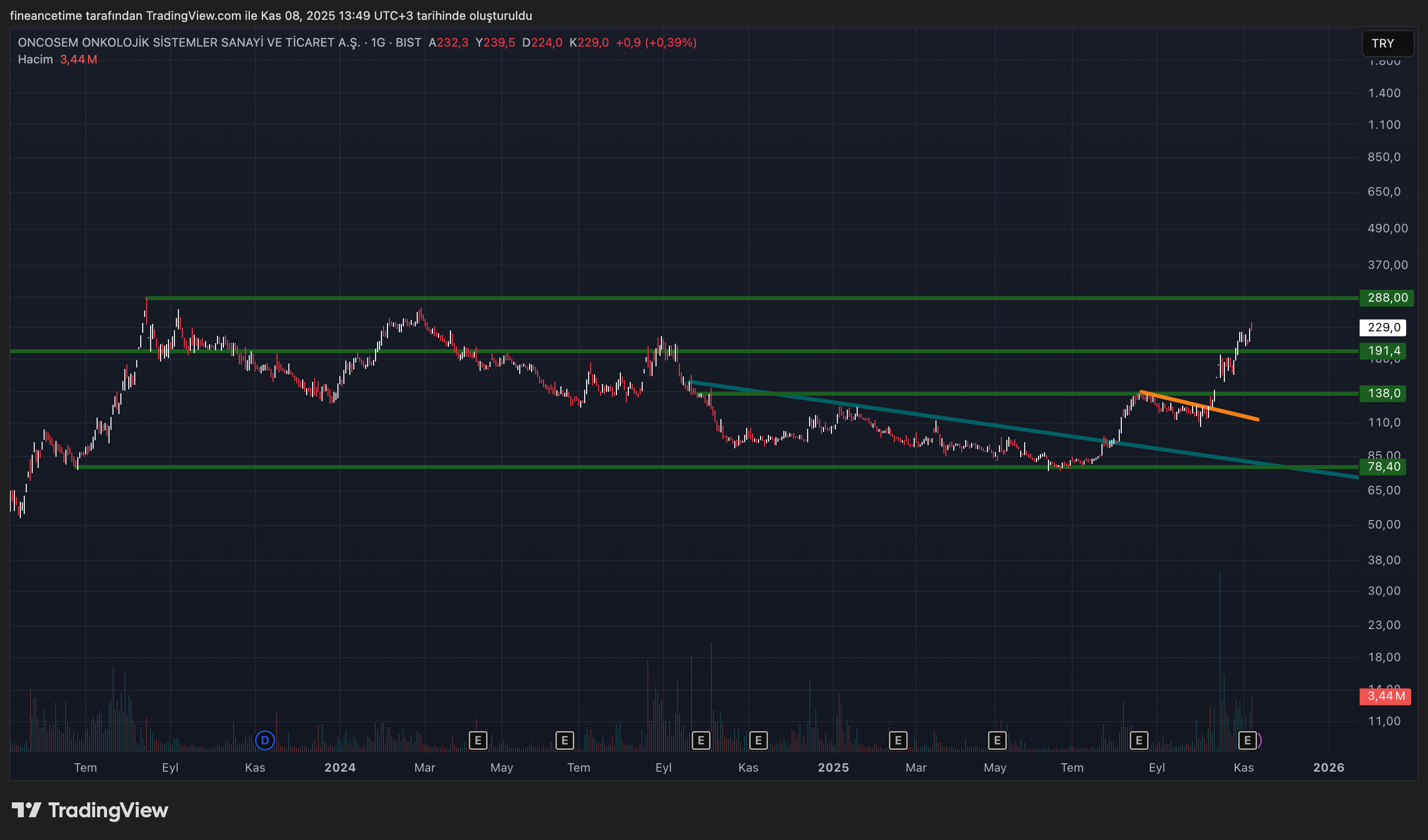Click earnings E marker before May 2024
Viewport: 1428px width, 840px height.
[x=478, y=740]
